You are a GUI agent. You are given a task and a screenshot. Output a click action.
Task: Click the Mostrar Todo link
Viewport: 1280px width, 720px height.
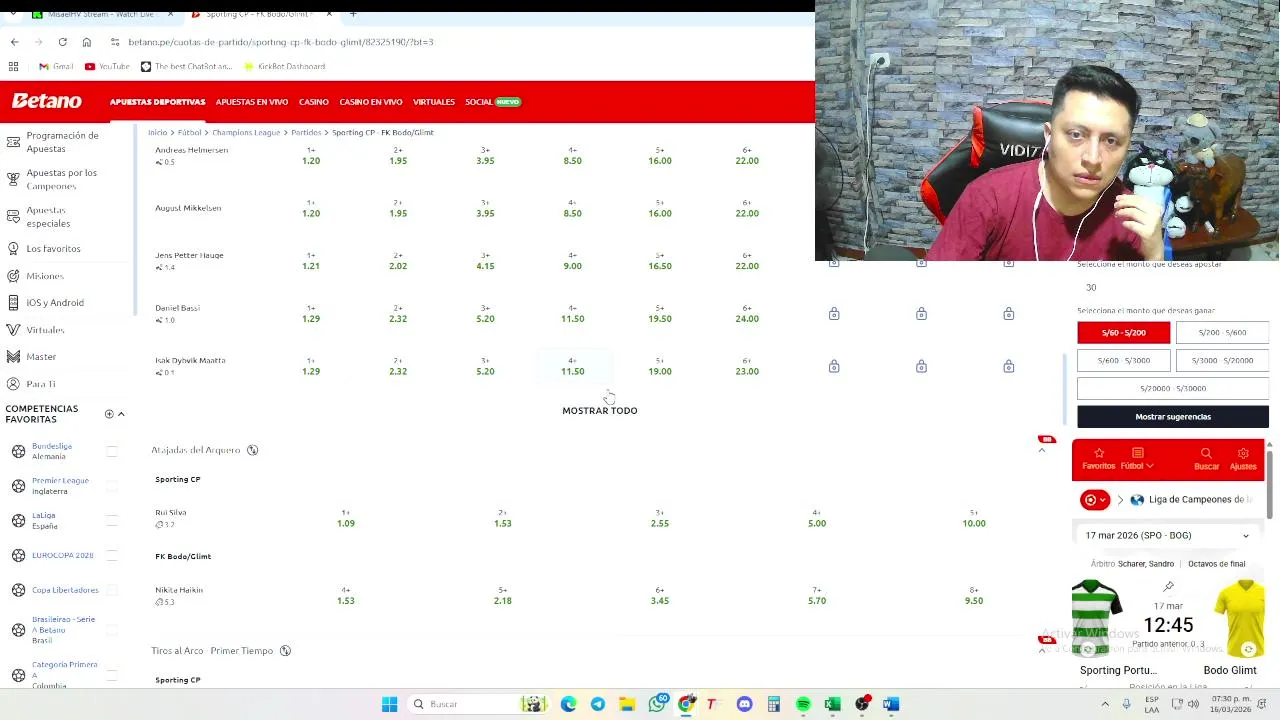tap(599, 411)
